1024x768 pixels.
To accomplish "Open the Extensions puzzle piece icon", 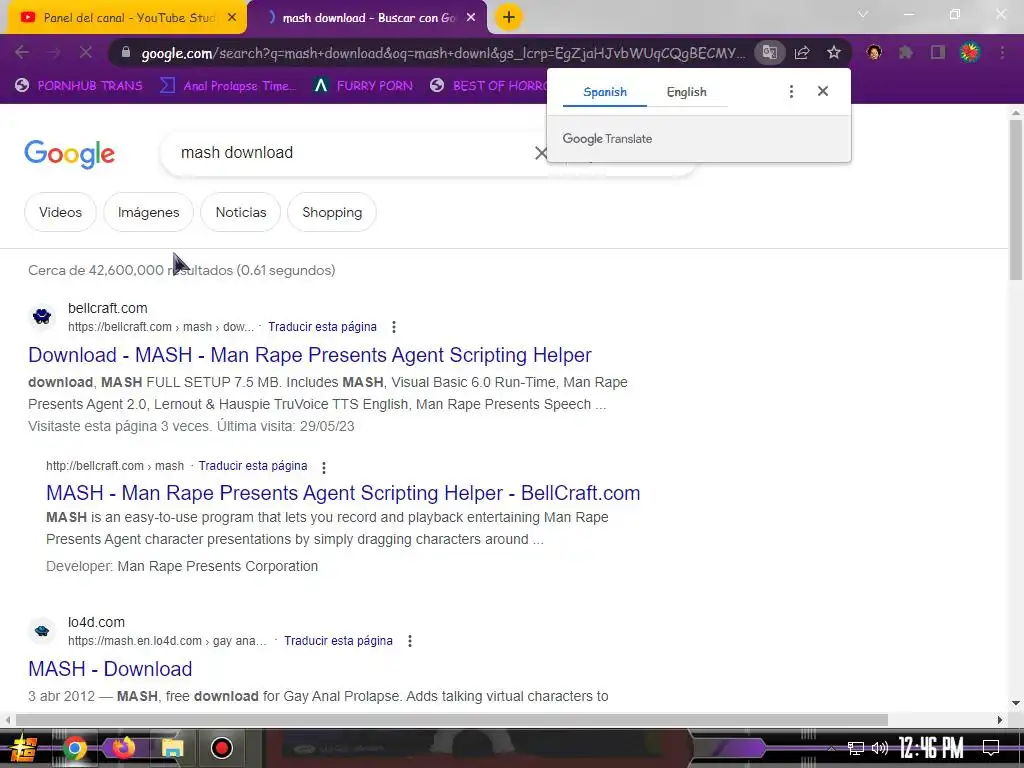I will point(906,52).
